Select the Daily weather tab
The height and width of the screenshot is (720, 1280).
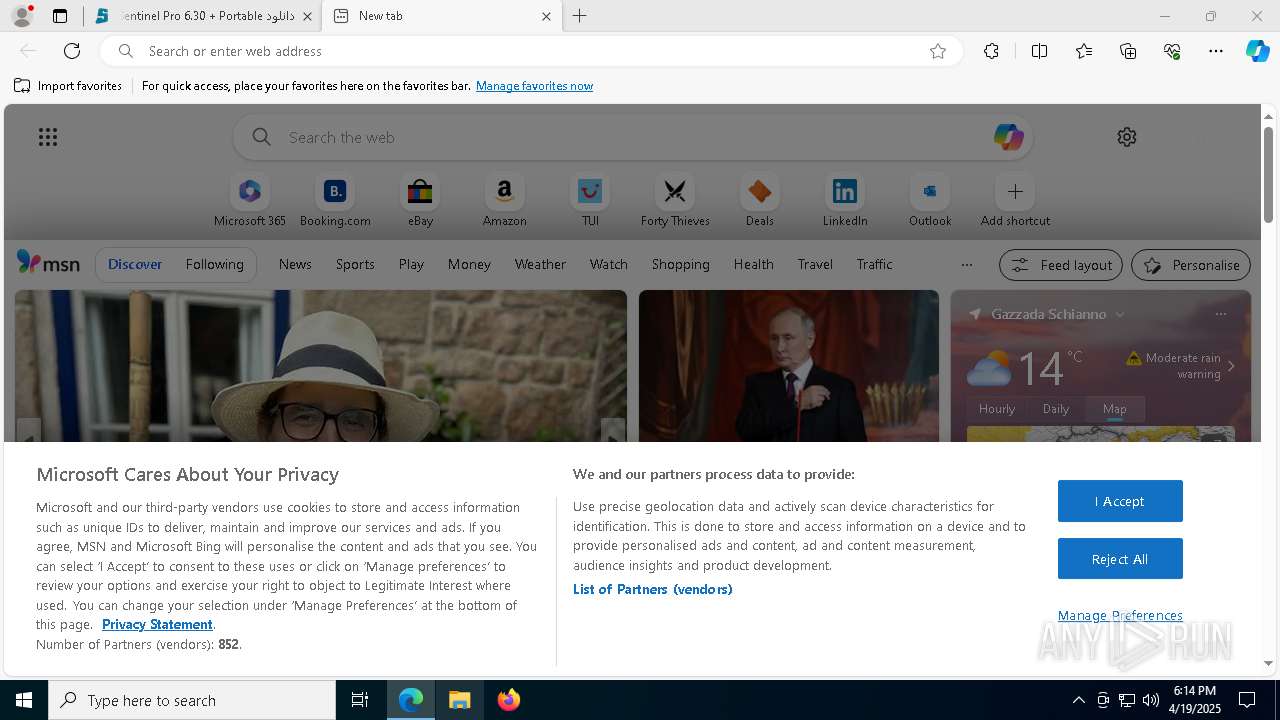(x=1056, y=408)
